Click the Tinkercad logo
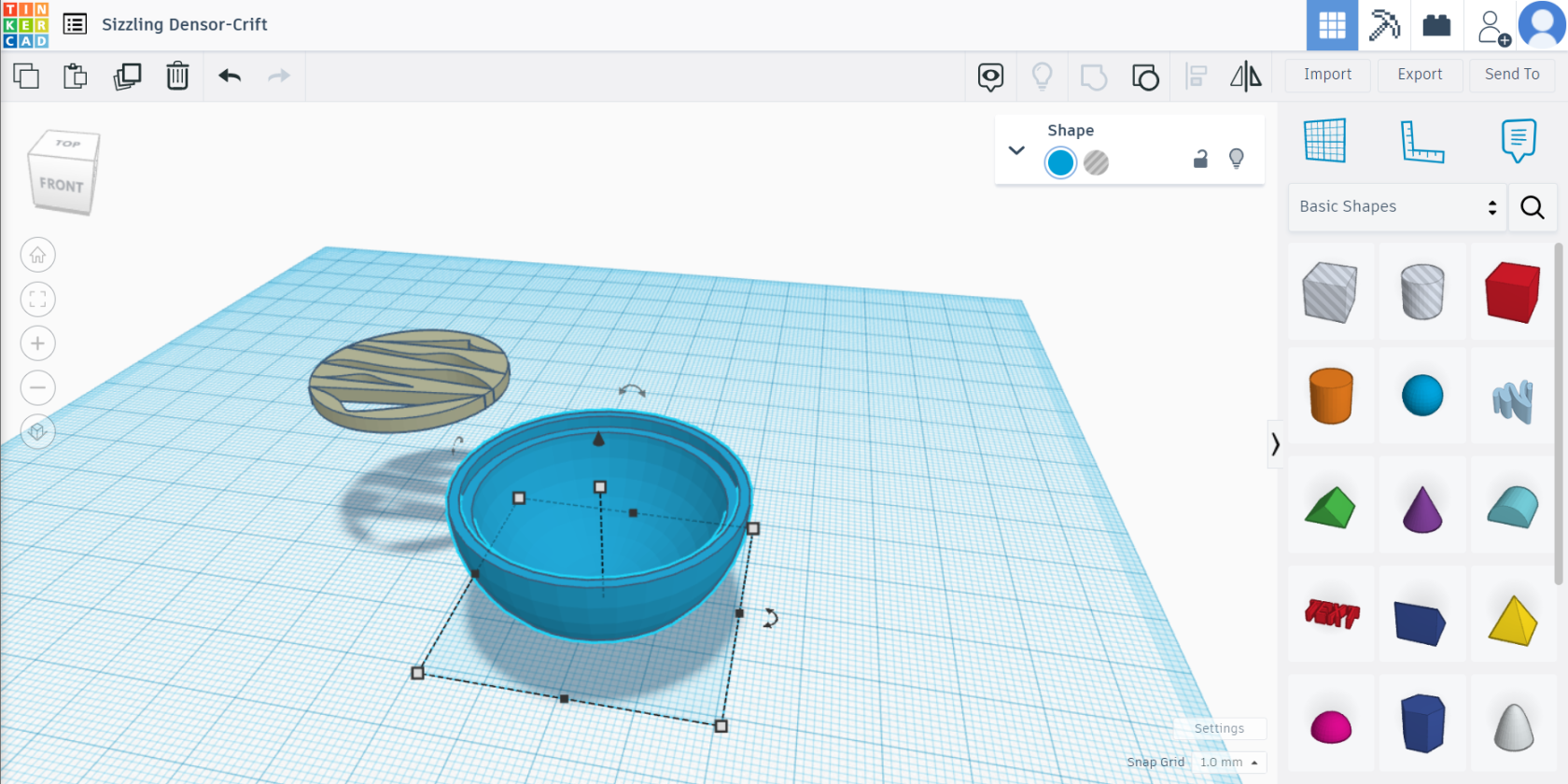1568x784 pixels. click(x=25, y=25)
